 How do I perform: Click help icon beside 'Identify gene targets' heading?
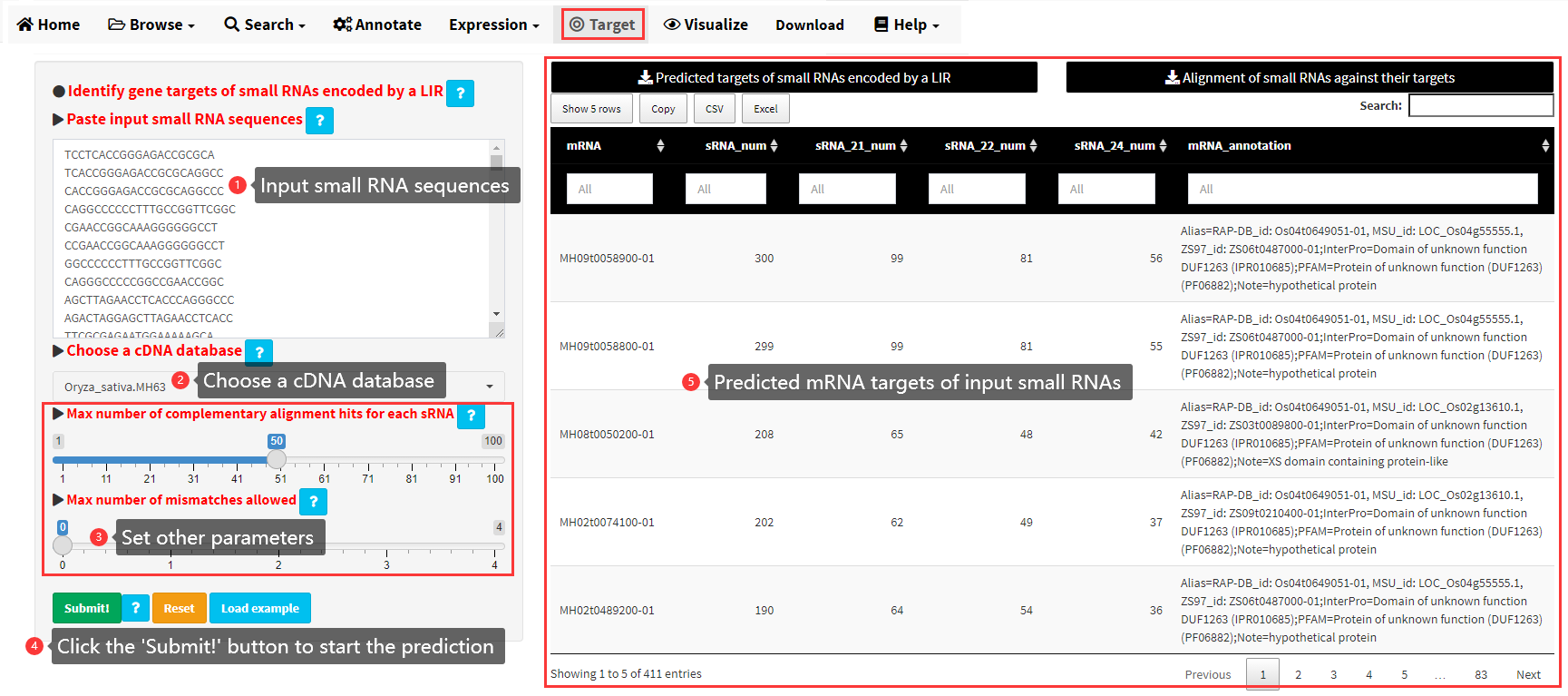(x=460, y=93)
